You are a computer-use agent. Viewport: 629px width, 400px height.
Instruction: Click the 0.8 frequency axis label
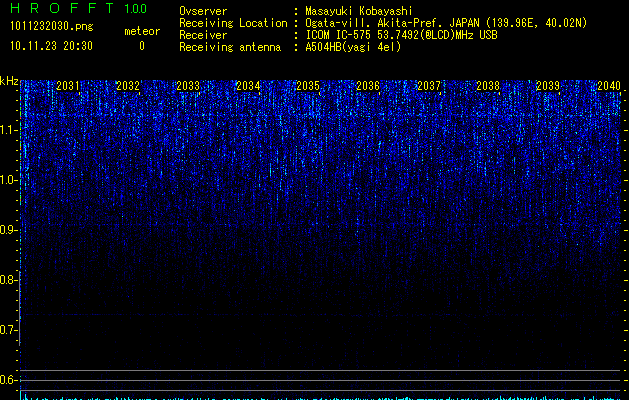pos(8,280)
